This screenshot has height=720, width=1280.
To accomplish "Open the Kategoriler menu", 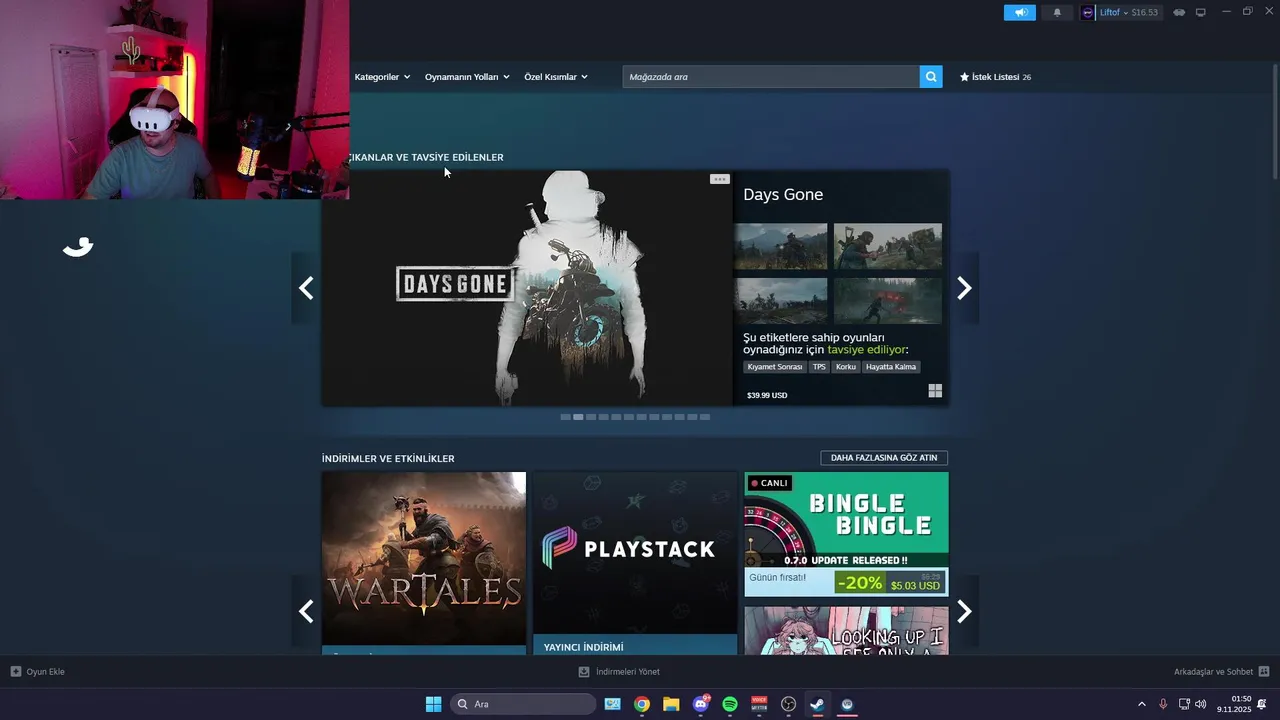I will click(382, 77).
